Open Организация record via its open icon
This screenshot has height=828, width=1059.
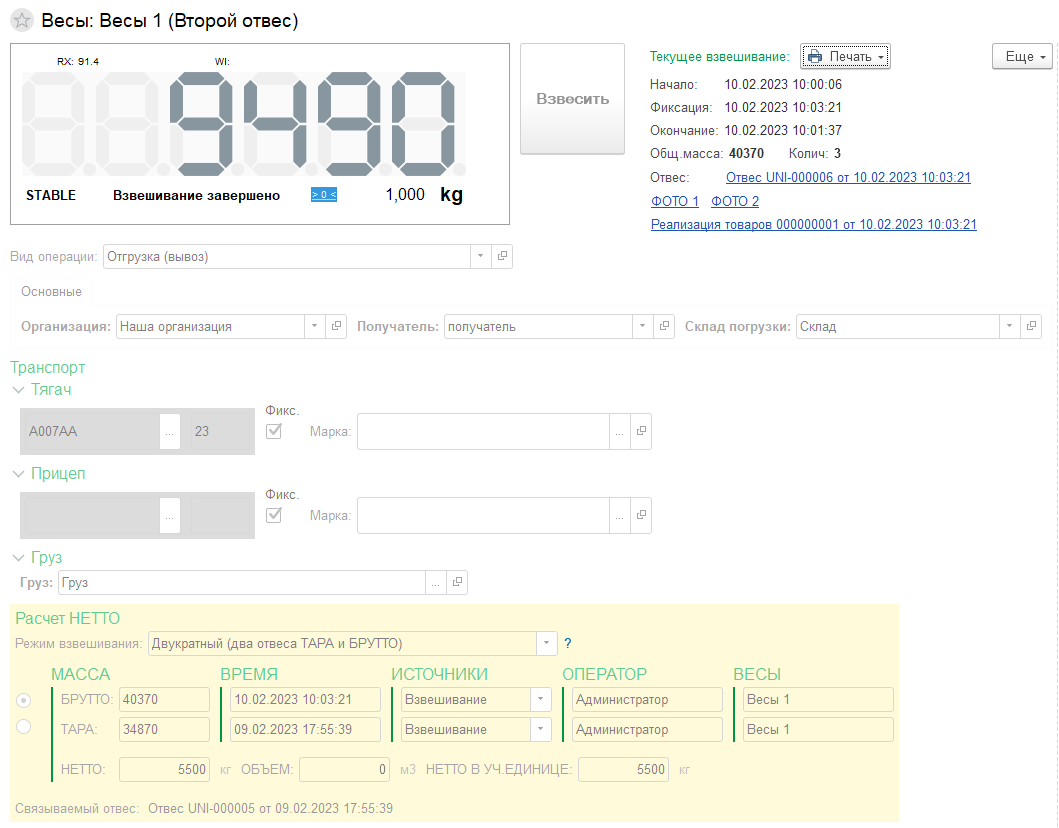pos(336,326)
